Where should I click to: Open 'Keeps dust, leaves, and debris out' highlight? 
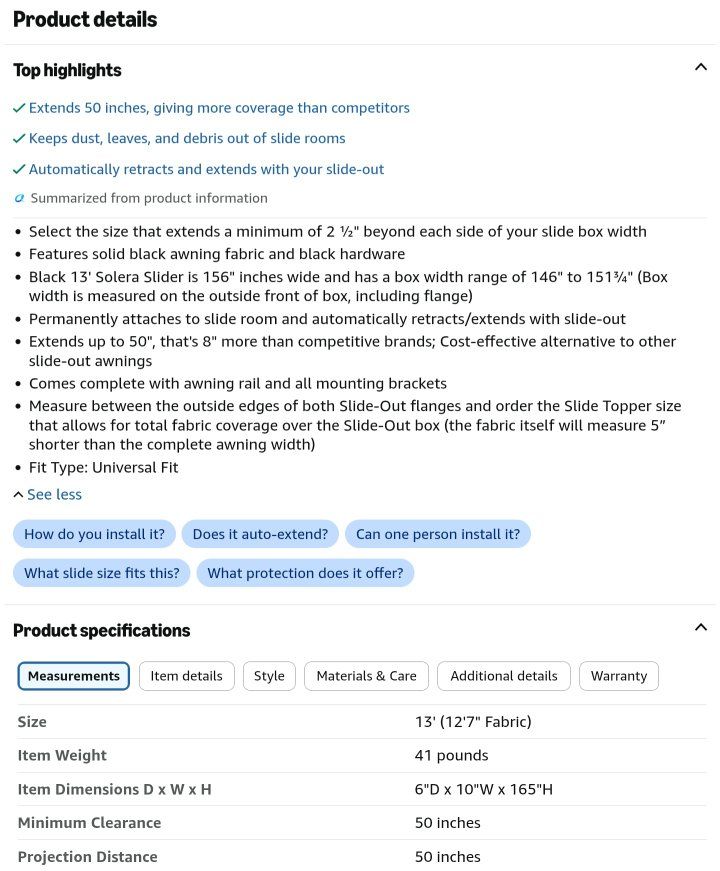(187, 138)
